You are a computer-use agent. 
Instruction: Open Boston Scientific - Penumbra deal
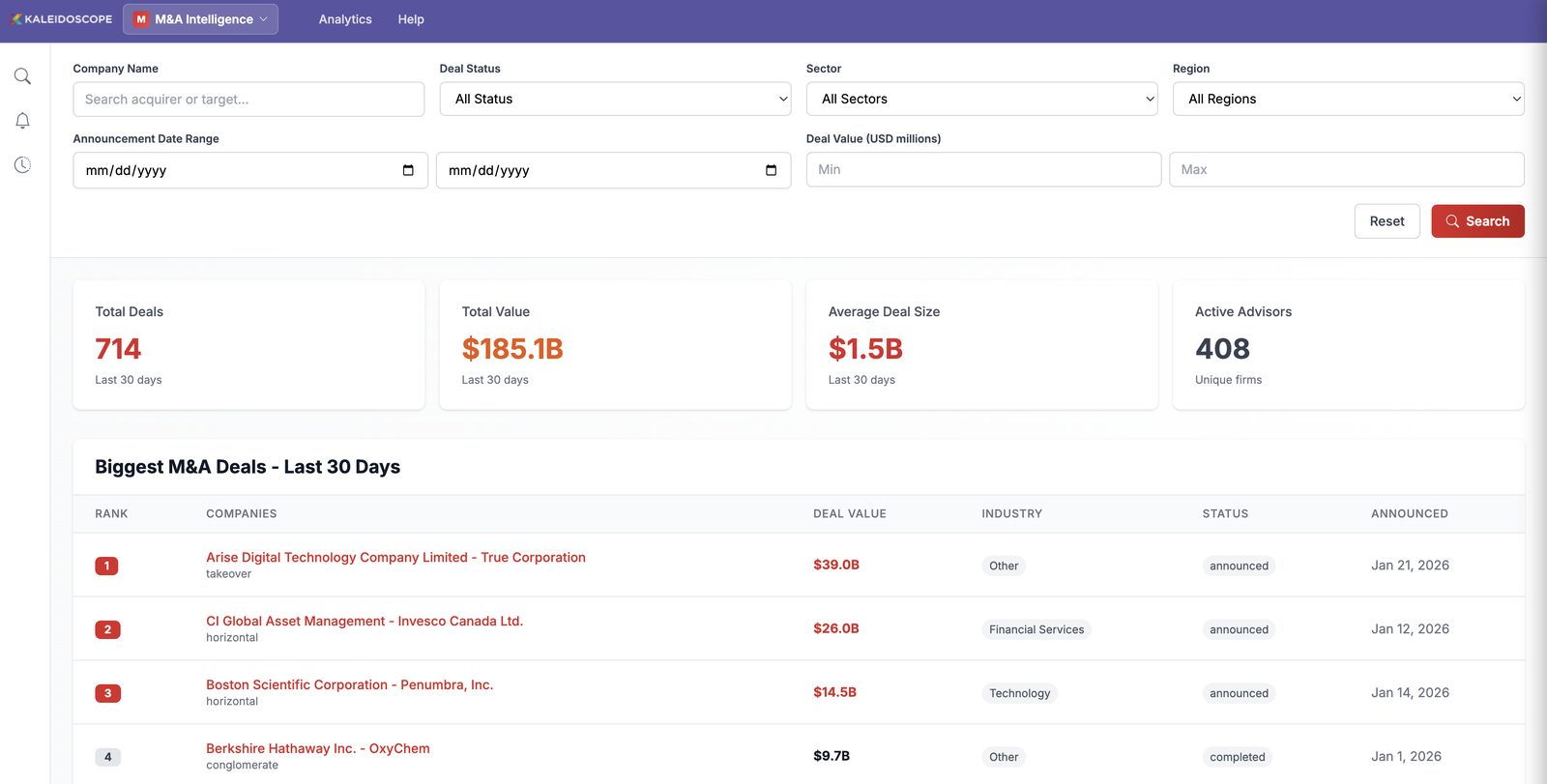[x=349, y=684]
